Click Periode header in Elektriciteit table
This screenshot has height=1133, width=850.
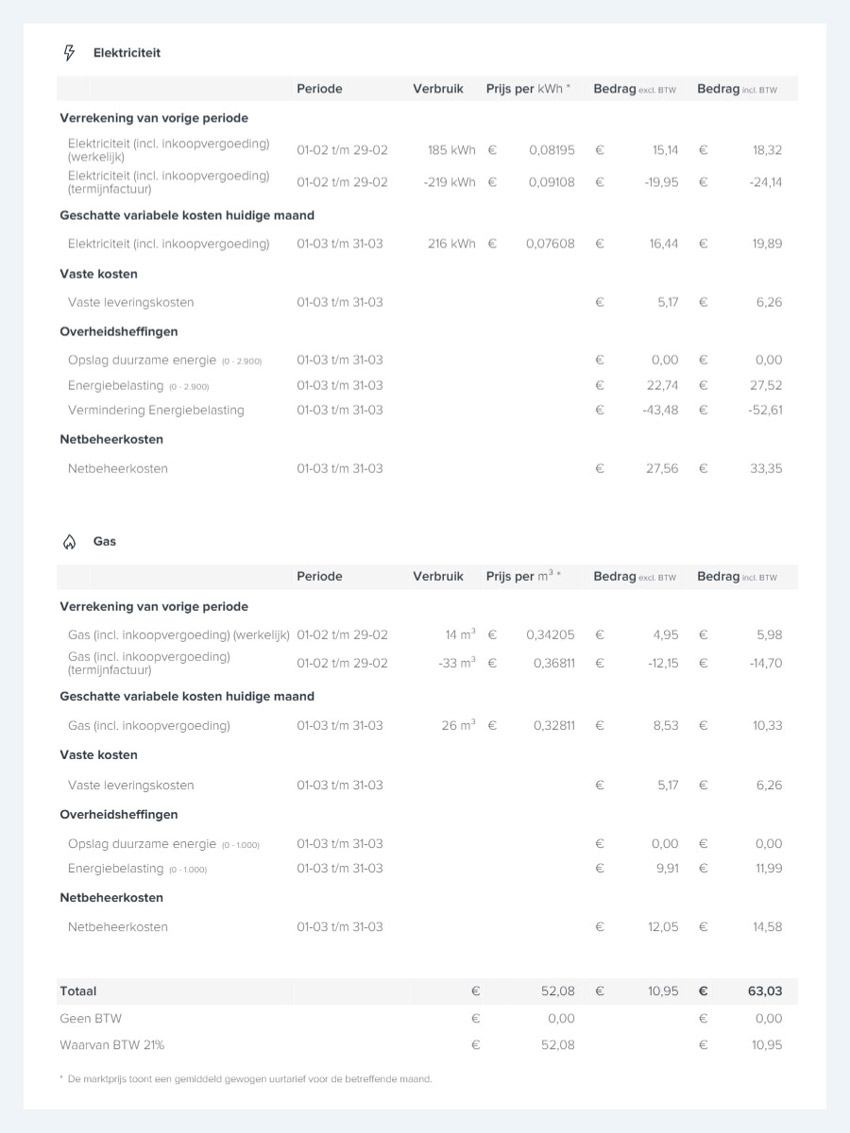pos(319,89)
